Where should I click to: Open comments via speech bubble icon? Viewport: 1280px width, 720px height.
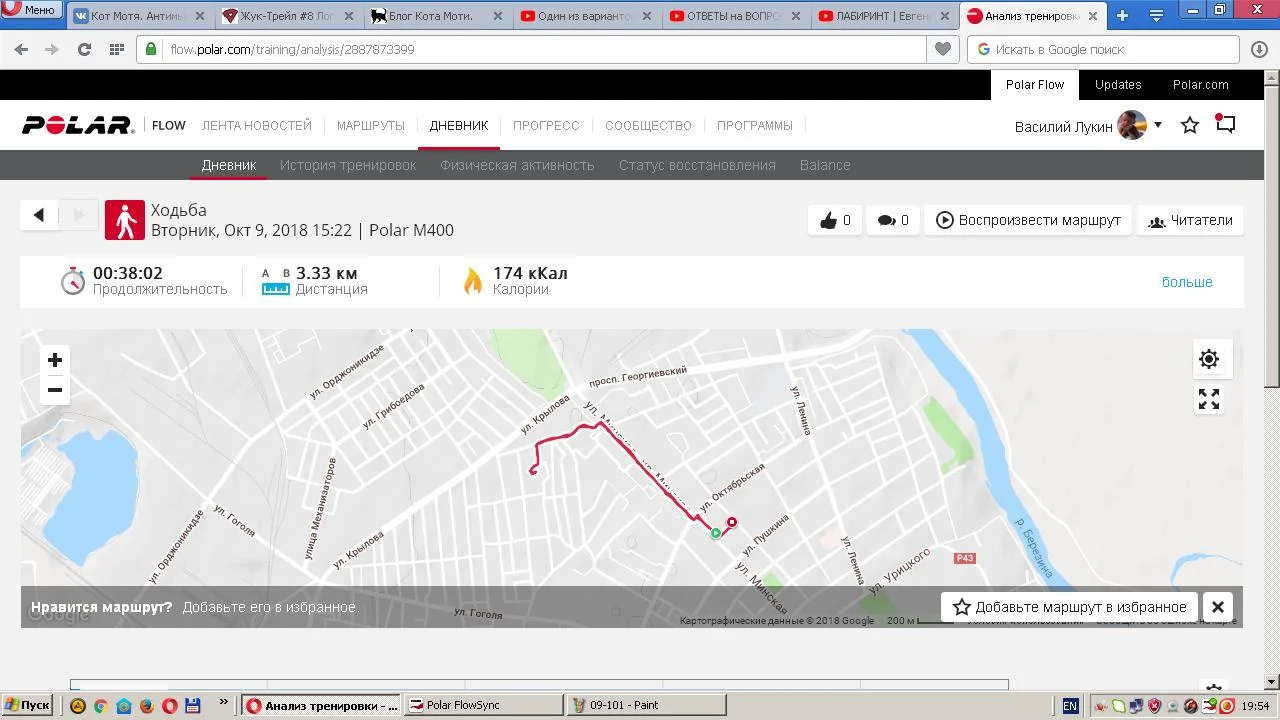click(893, 220)
